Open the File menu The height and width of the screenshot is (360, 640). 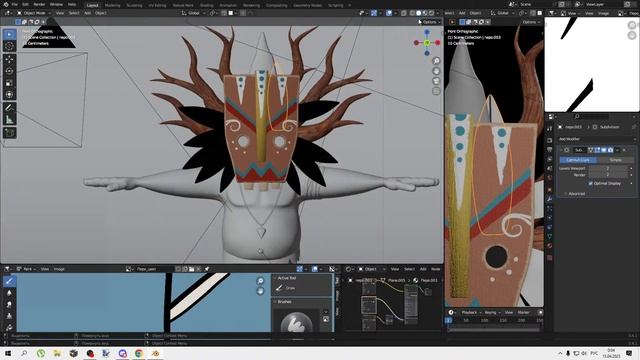pos(15,4)
